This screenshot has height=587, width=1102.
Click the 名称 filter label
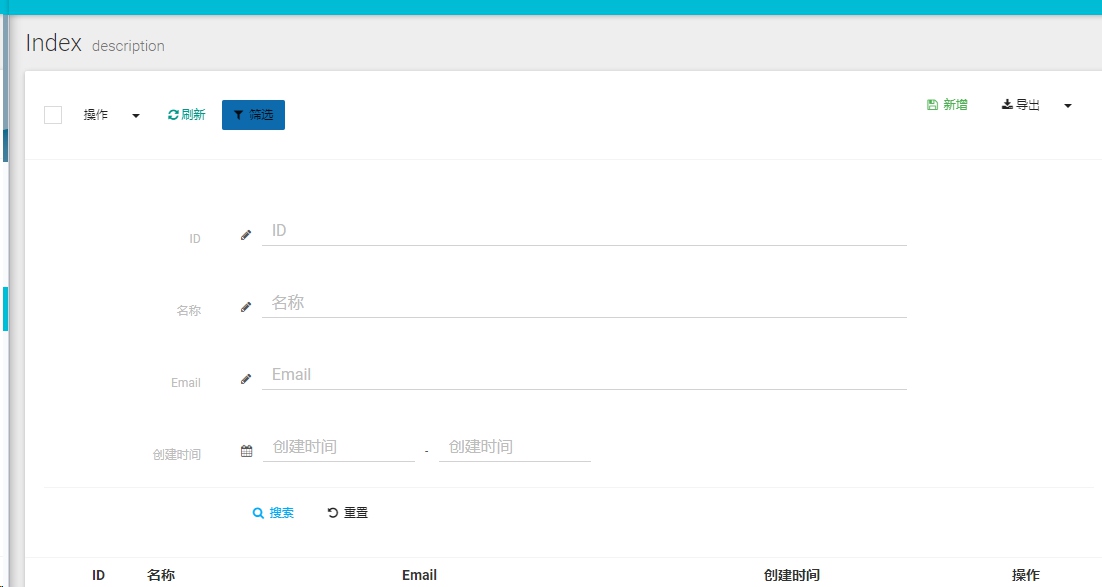188,311
